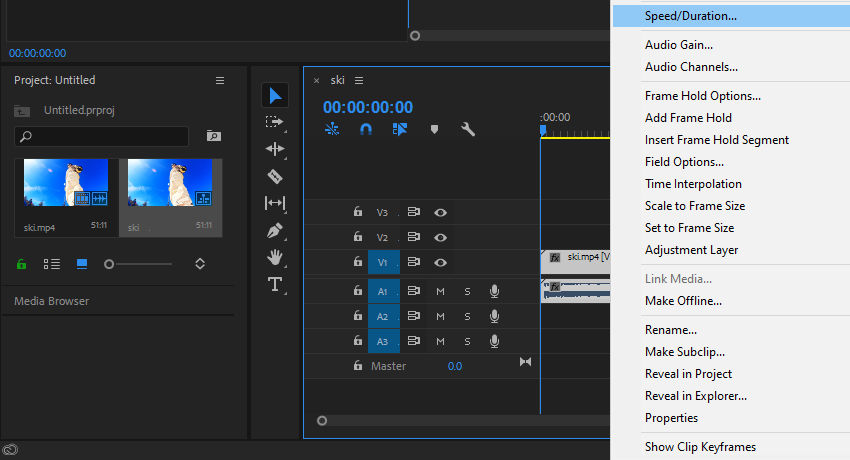The height and width of the screenshot is (460, 850).
Task: Open the ski sequence panel menu
Action: pos(359,80)
